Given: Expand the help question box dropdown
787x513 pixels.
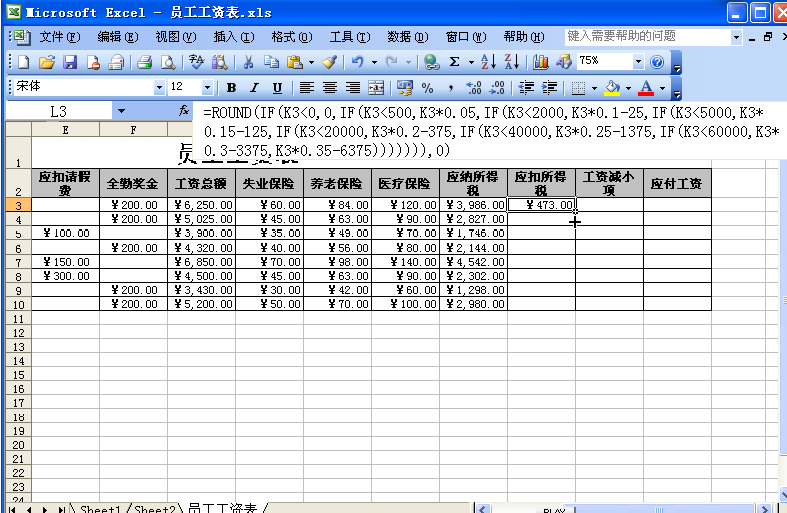Looking at the screenshot, I should [736, 37].
